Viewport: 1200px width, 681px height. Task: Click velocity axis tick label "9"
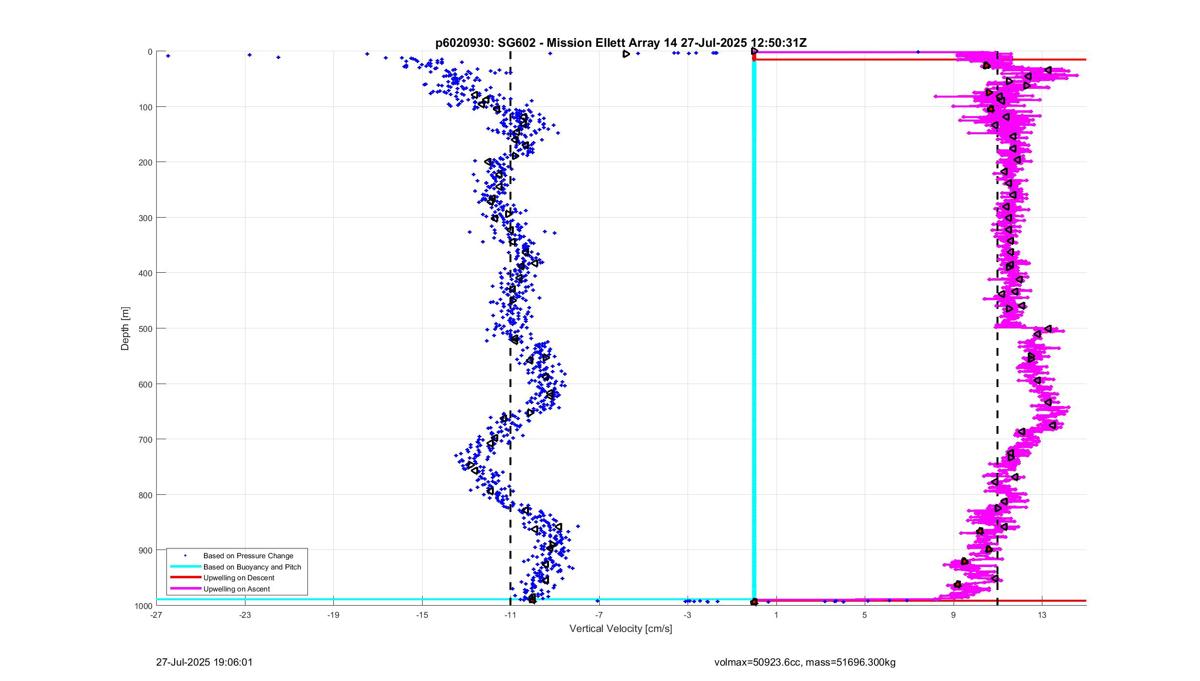tap(953, 616)
